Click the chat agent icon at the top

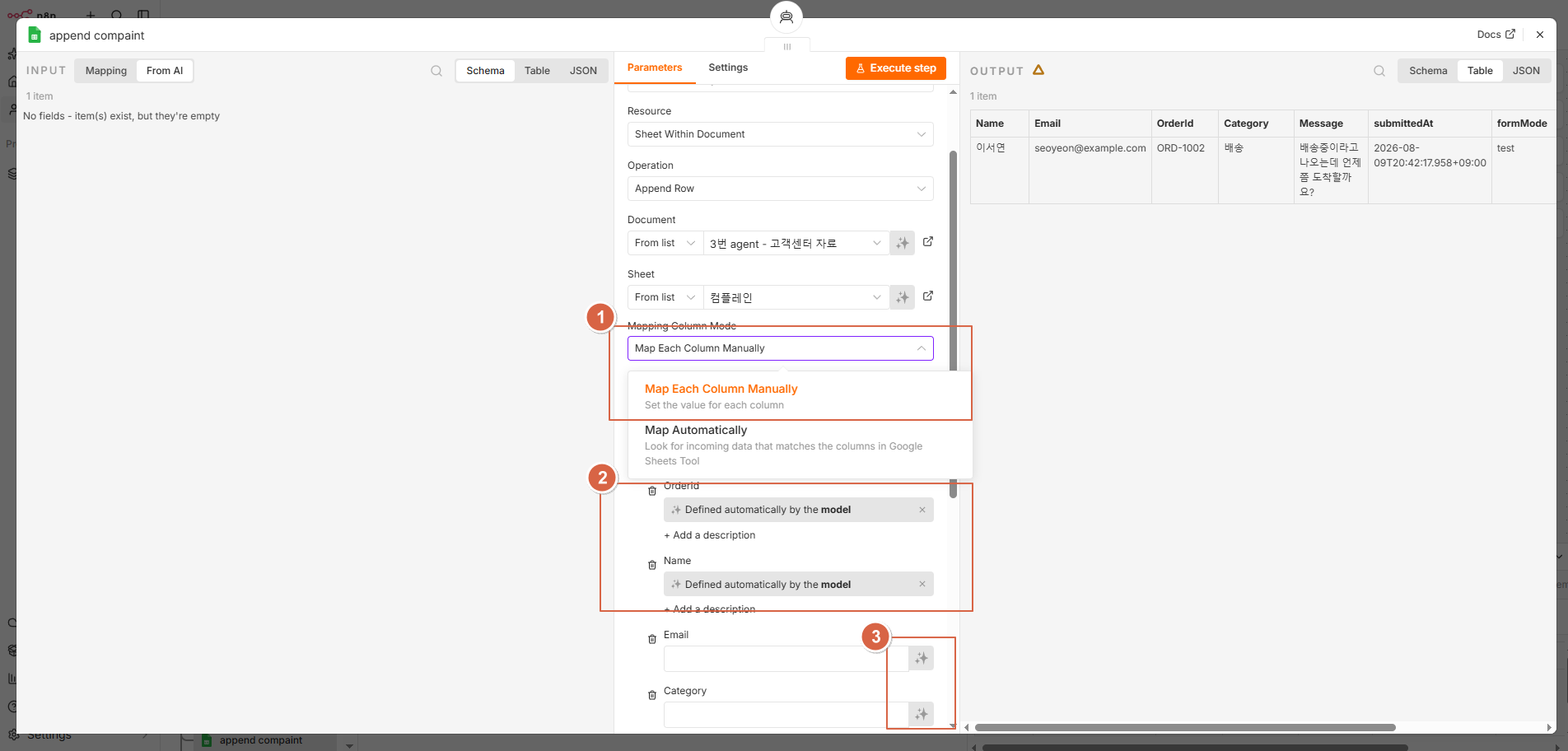point(786,16)
